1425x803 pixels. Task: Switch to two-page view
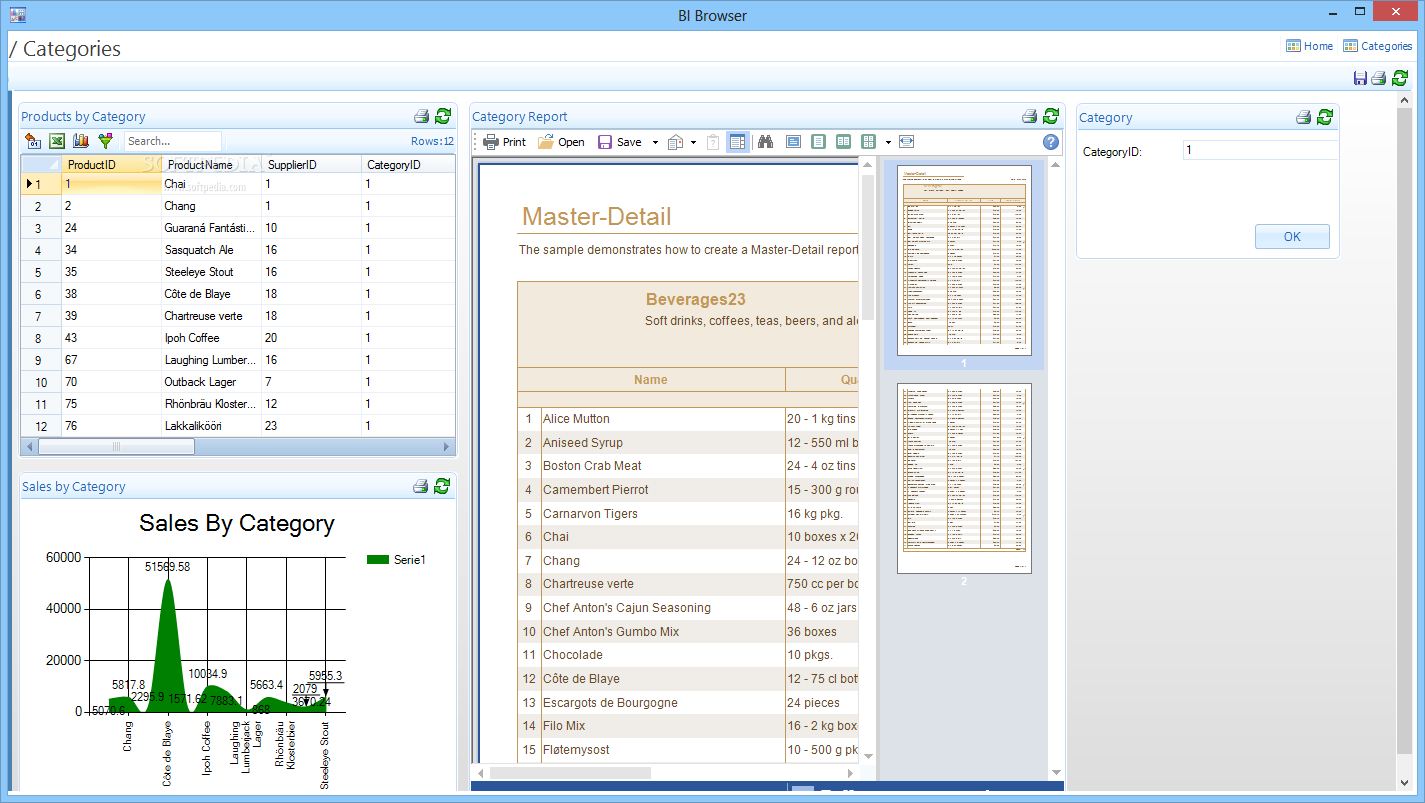tap(843, 142)
